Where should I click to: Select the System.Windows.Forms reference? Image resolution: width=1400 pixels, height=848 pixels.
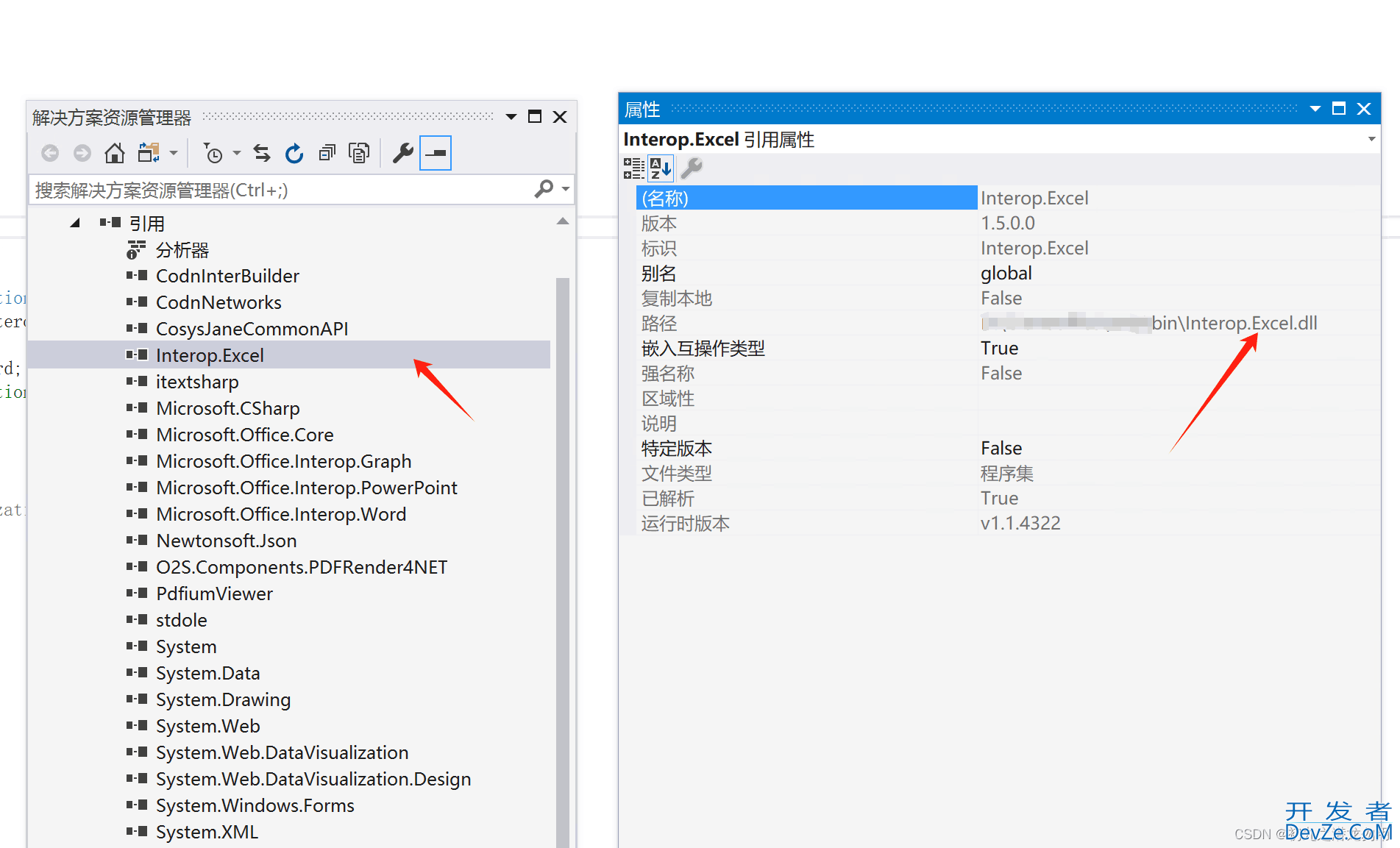pos(255,805)
